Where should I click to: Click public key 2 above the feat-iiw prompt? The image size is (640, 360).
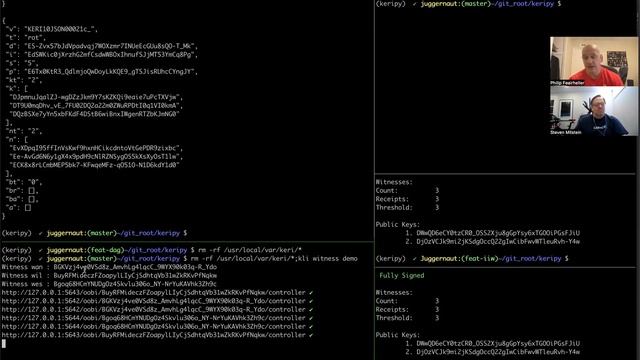click(x=493, y=242)
